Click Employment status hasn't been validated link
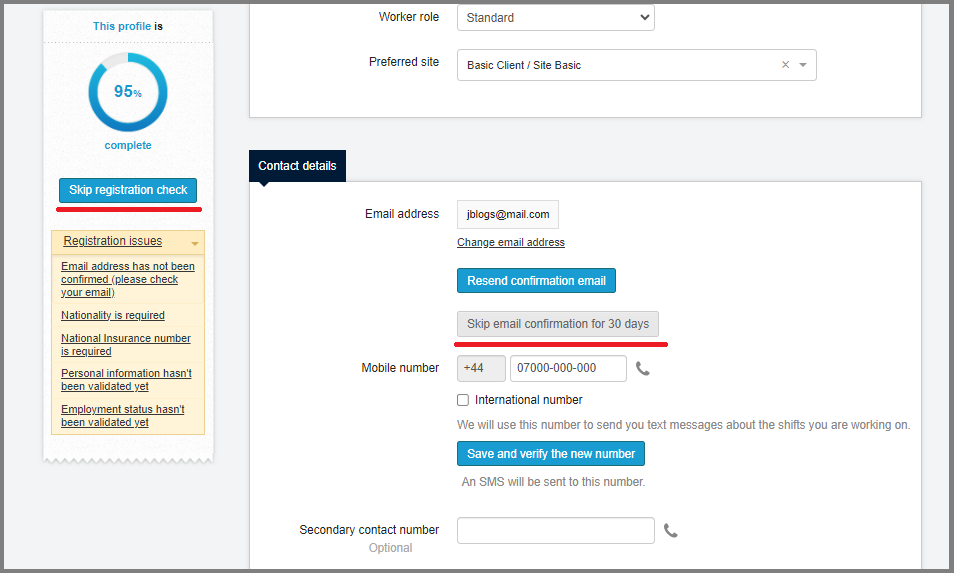 tap(122, 416)
